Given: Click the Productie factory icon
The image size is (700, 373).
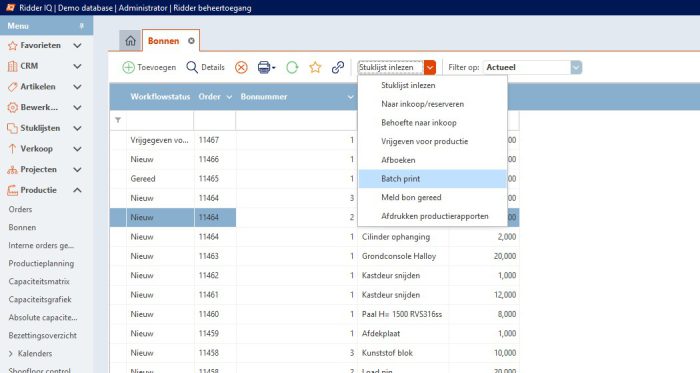Looking at the screenshot, I should pos(12,190).
